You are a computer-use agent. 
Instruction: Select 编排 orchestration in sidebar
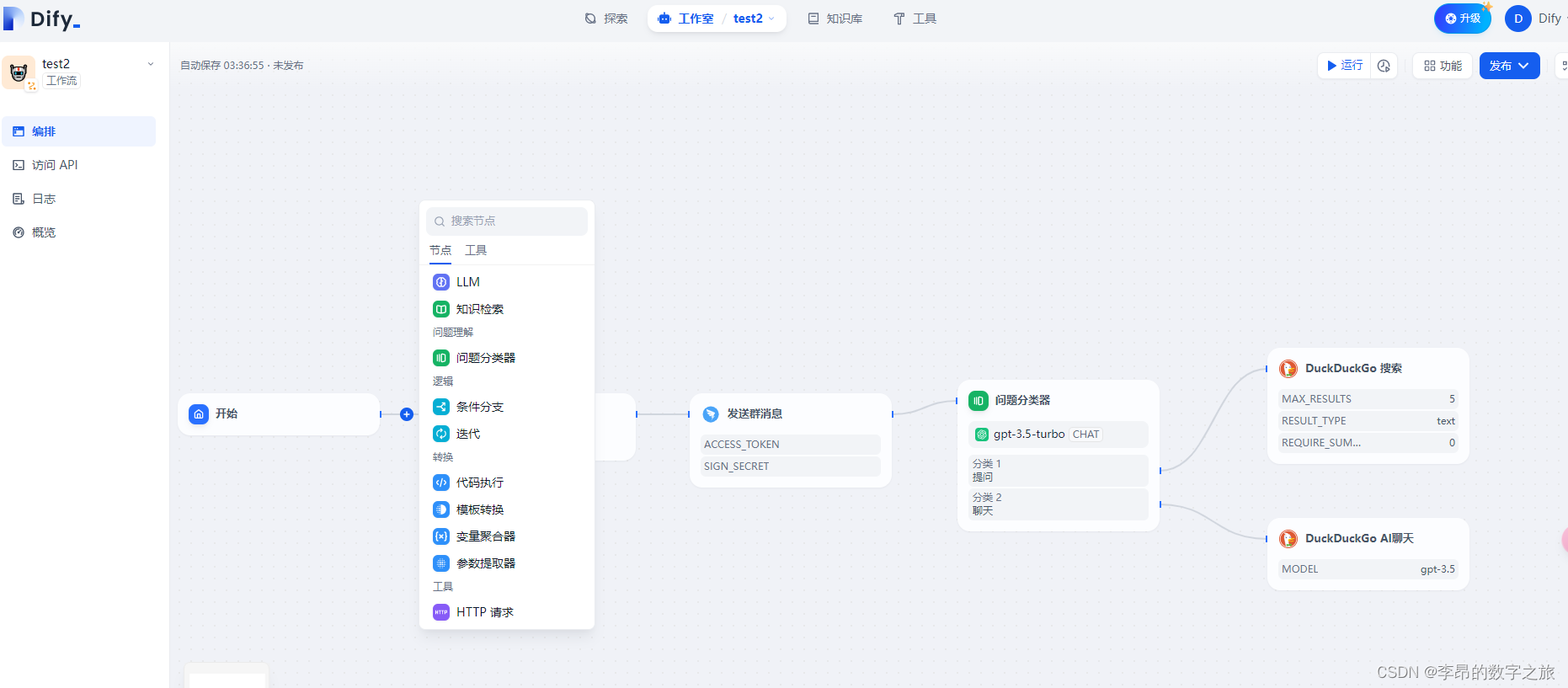pos(78,131)
